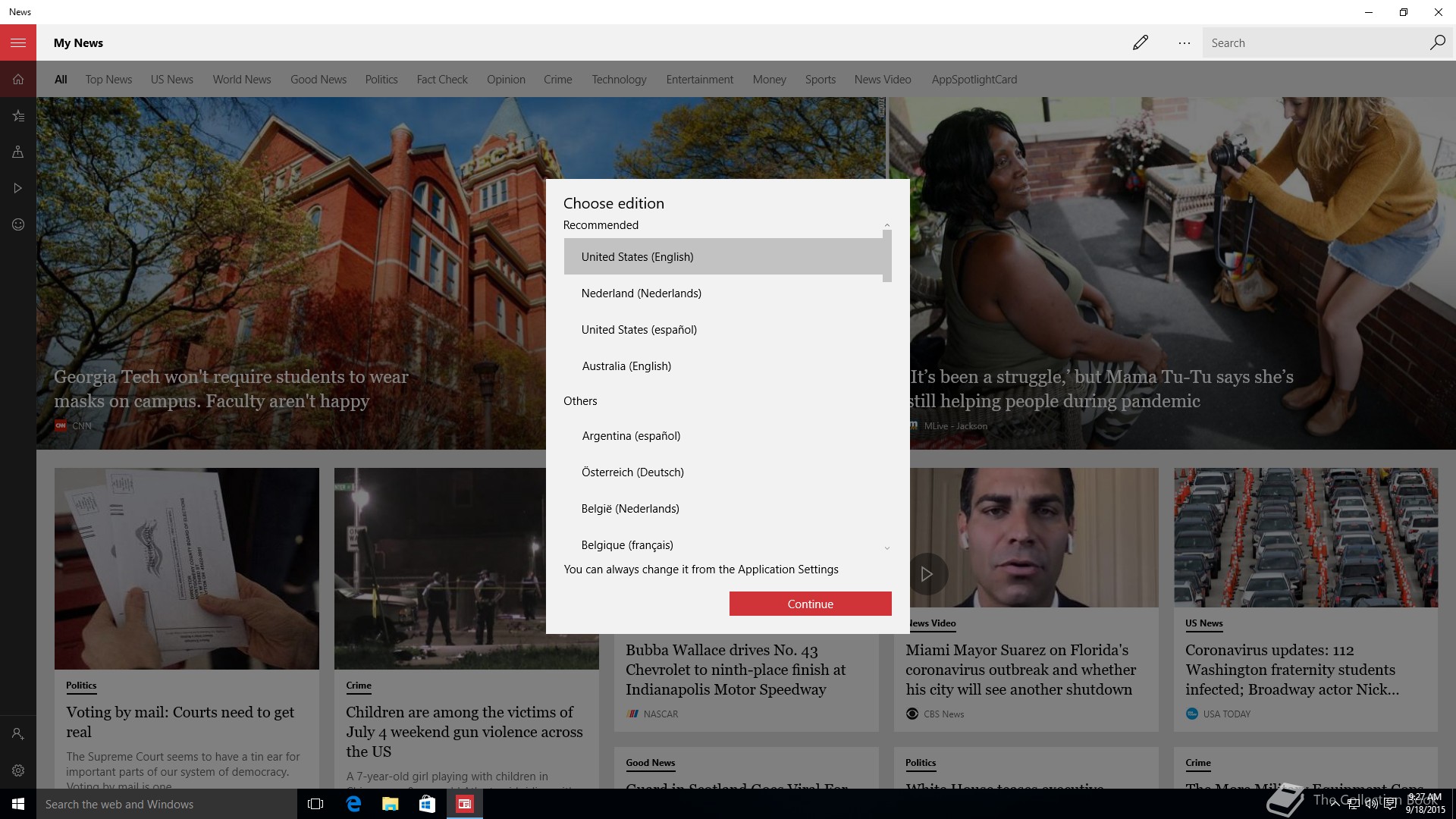Viewport: 1456px width, 819px height.
Task: Open Videos sidebar play icon
Action: [x=18, y=188]
